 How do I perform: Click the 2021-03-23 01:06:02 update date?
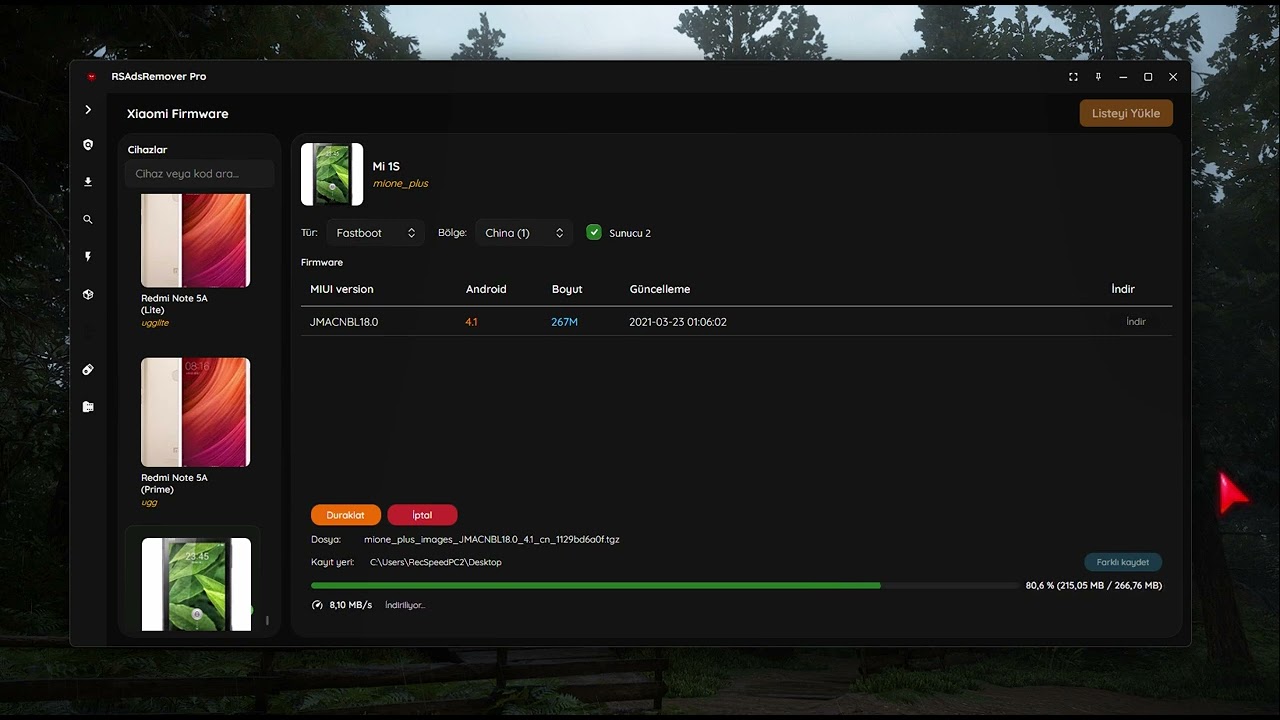coord(678,322)
